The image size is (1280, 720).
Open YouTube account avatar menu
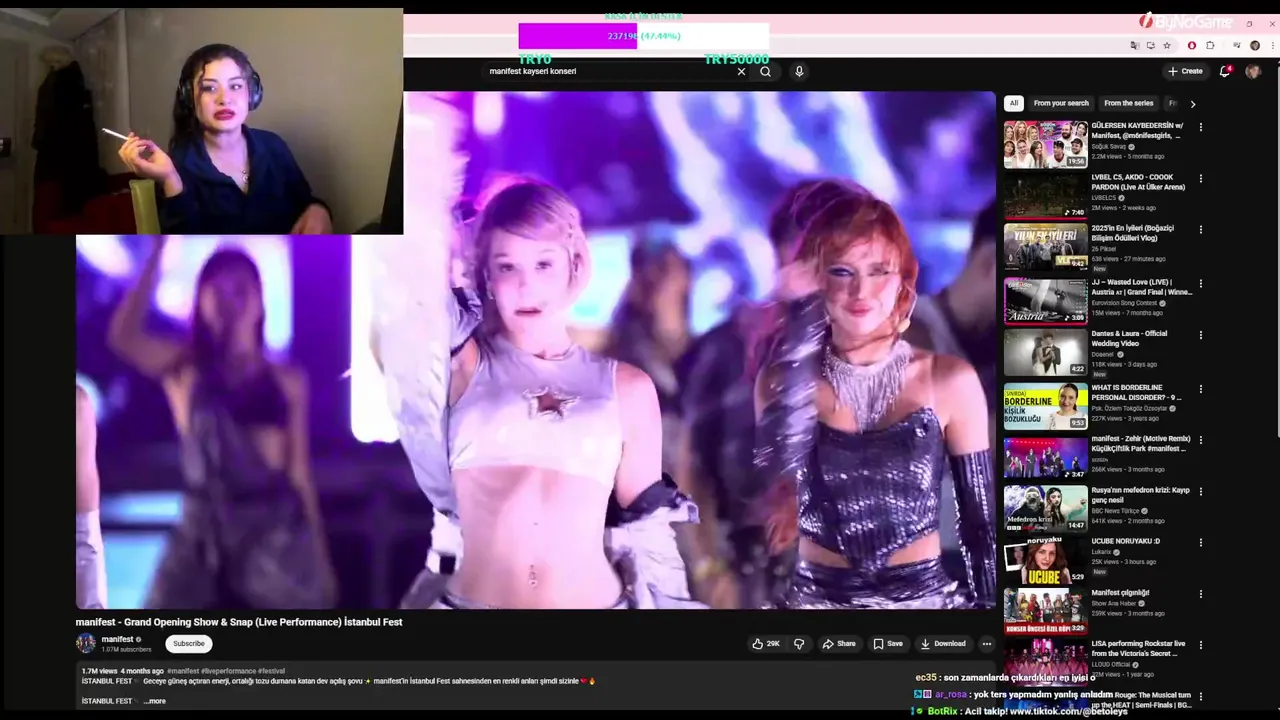tap(1253, 71)
